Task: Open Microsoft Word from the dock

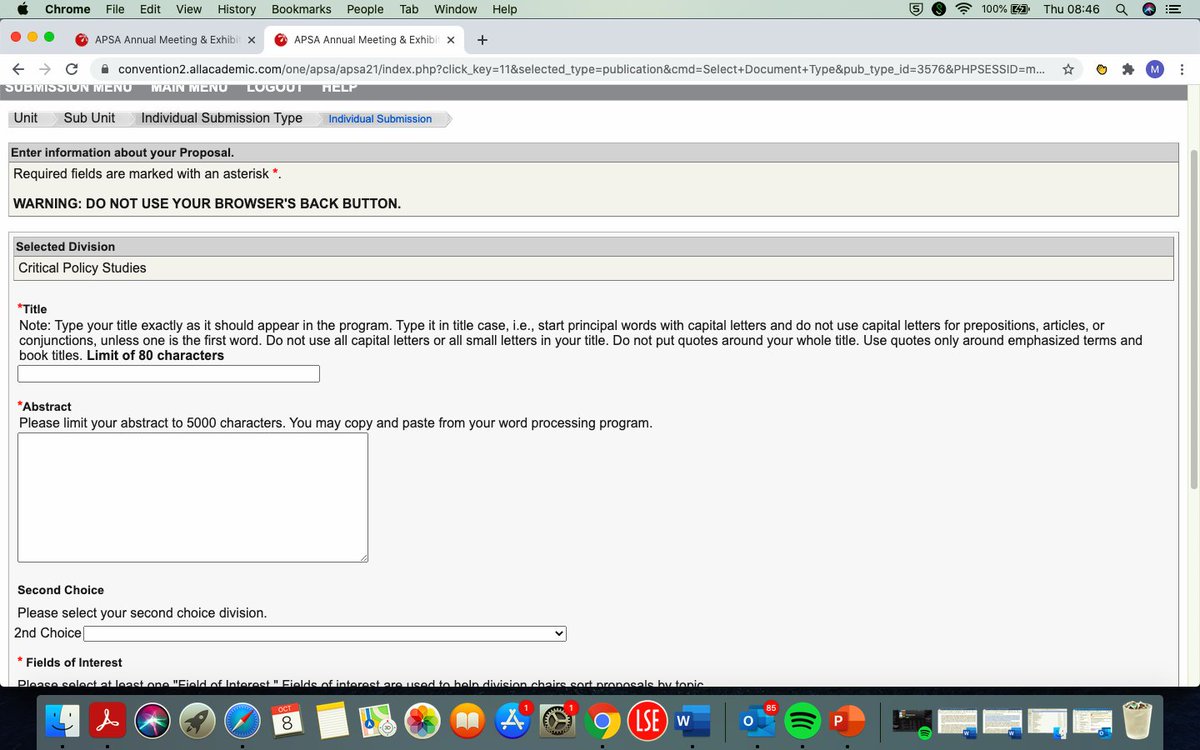Action: coord(692,721)
